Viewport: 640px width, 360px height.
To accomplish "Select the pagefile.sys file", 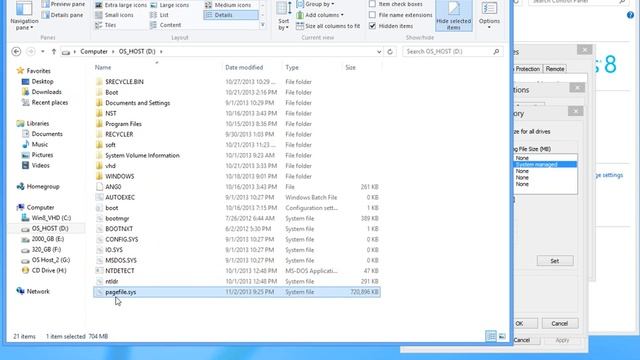I will point(237,292).
